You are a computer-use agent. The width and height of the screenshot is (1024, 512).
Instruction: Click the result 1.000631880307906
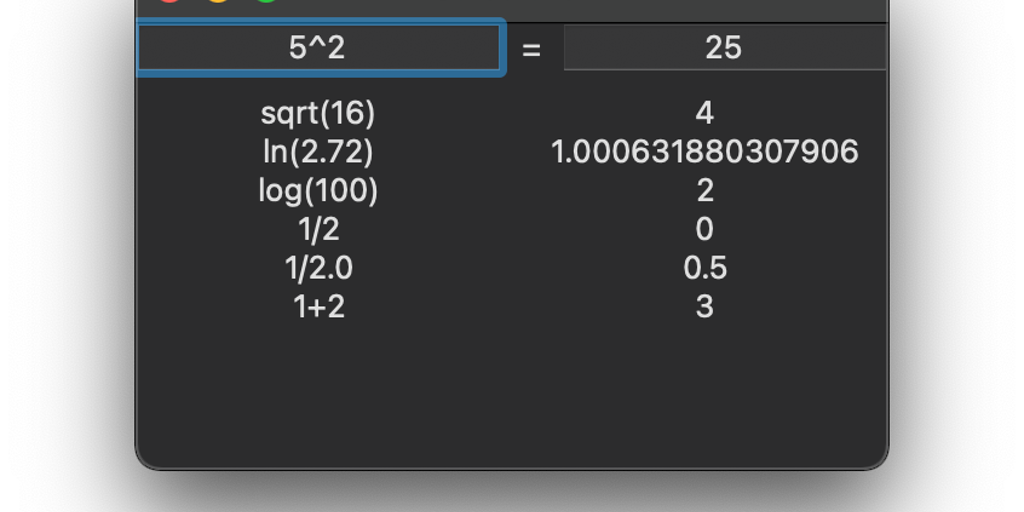[x=704, y=152]
